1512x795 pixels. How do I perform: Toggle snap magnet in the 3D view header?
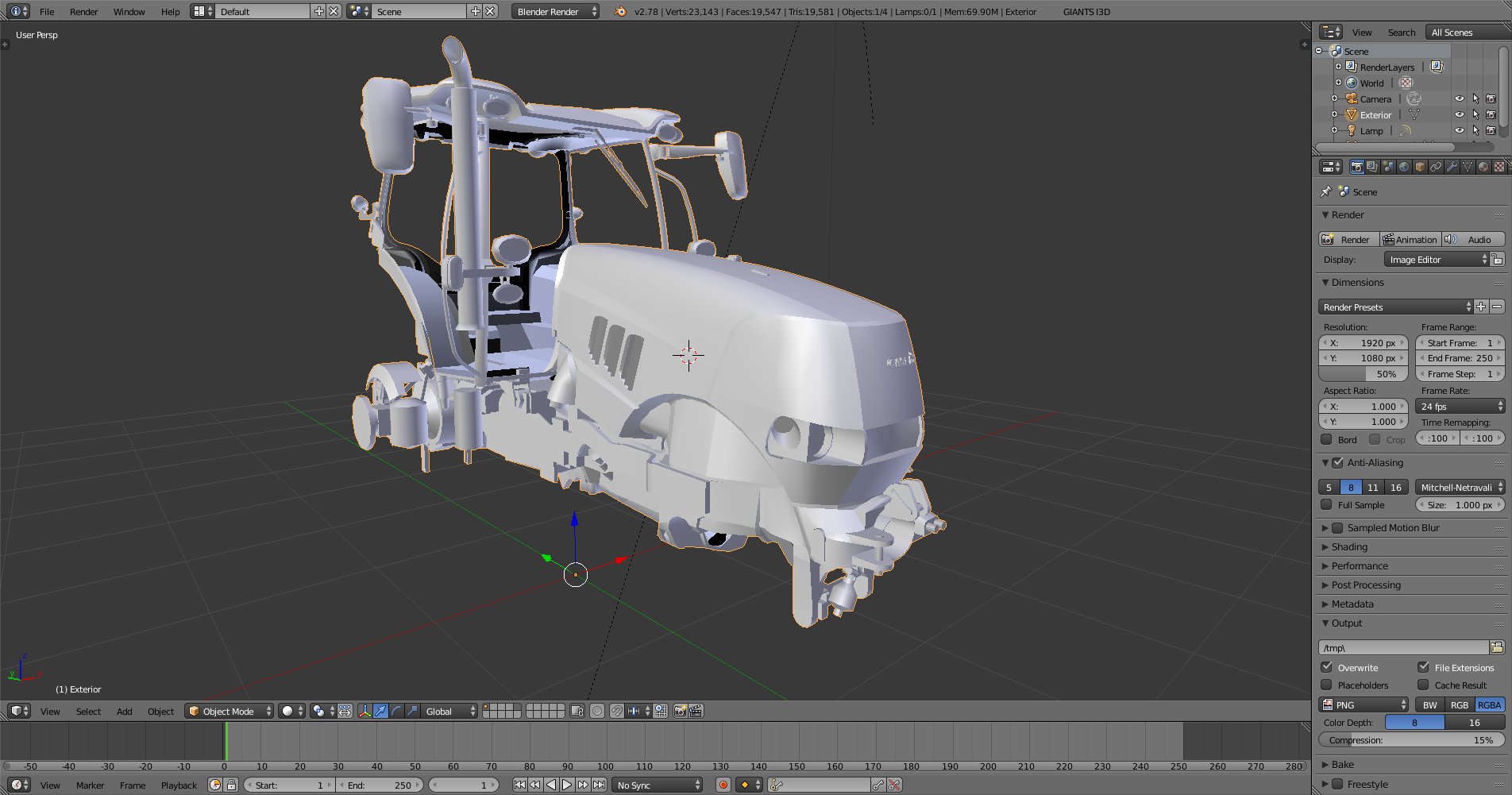(x=616, y=711)
